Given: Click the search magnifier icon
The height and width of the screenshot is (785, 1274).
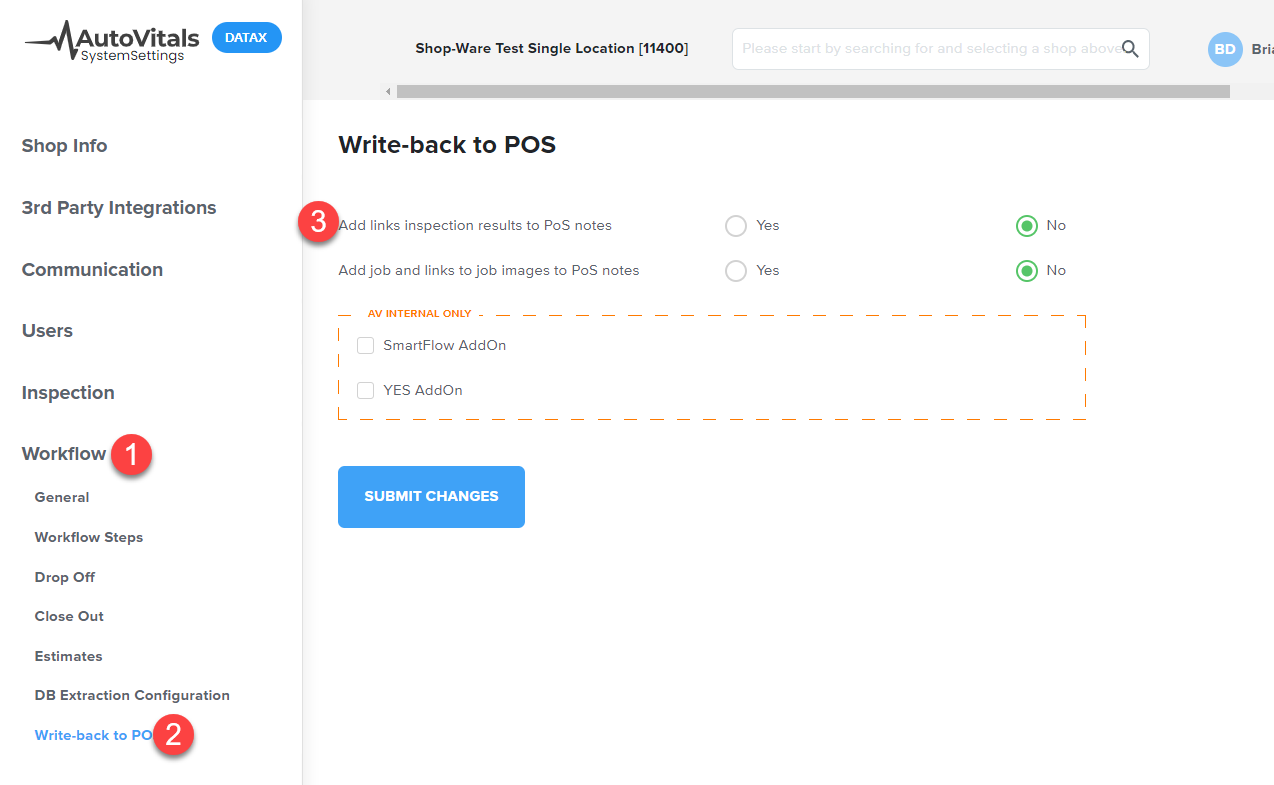Looking at the screenshot, I should pos(1130,49).
